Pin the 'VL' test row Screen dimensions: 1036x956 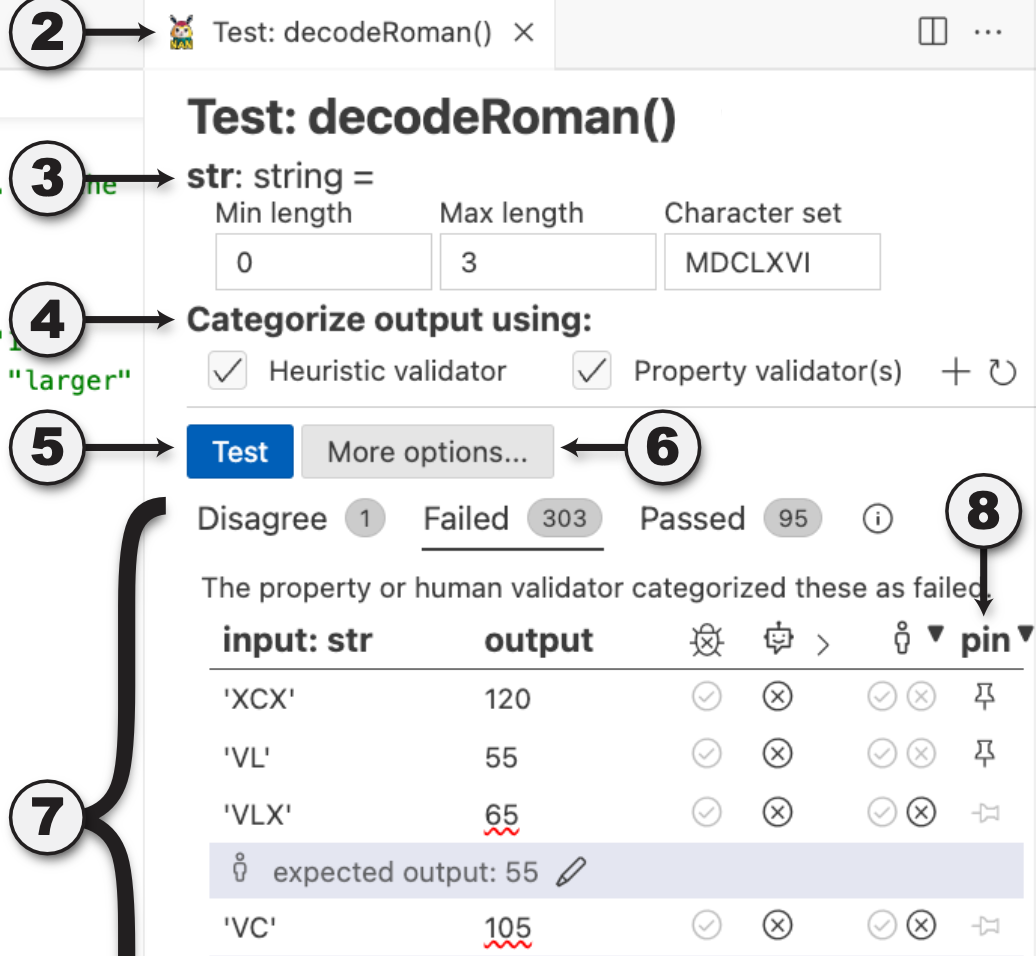coord(984,753)
